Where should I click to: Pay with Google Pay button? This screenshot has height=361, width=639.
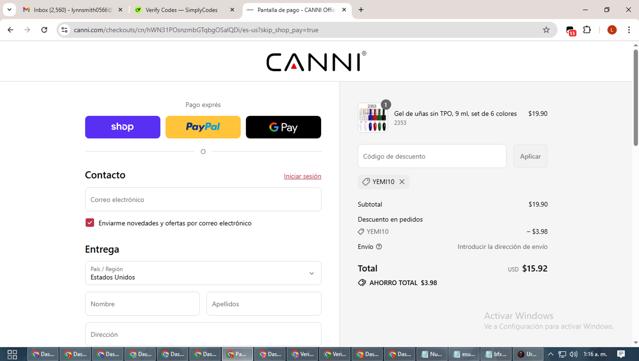pyautogui.click(x=283, y=127)
